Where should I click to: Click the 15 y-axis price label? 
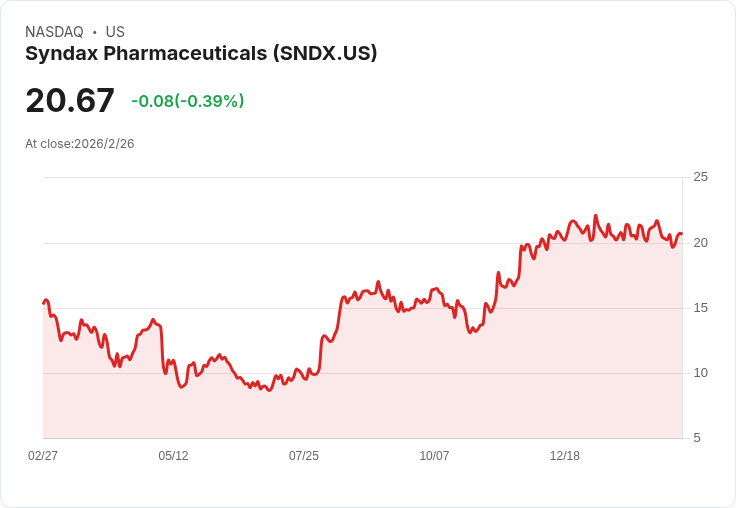point(700,308)
